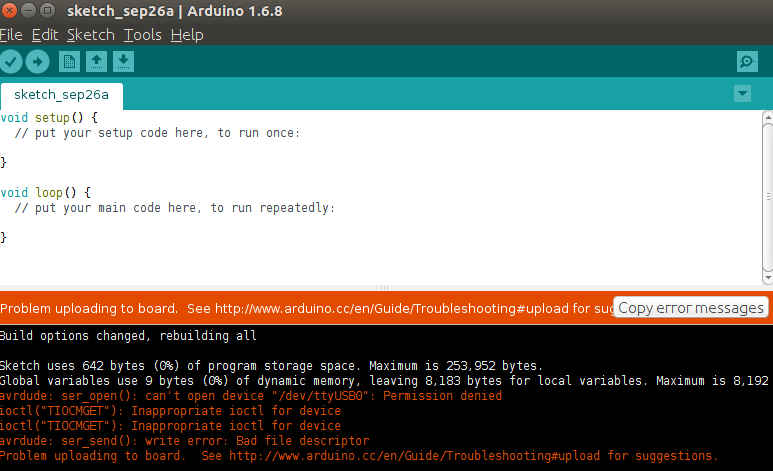Viewport: 773px width, 471px height.
Task: Open the Help menu
Action: [187, 35]
